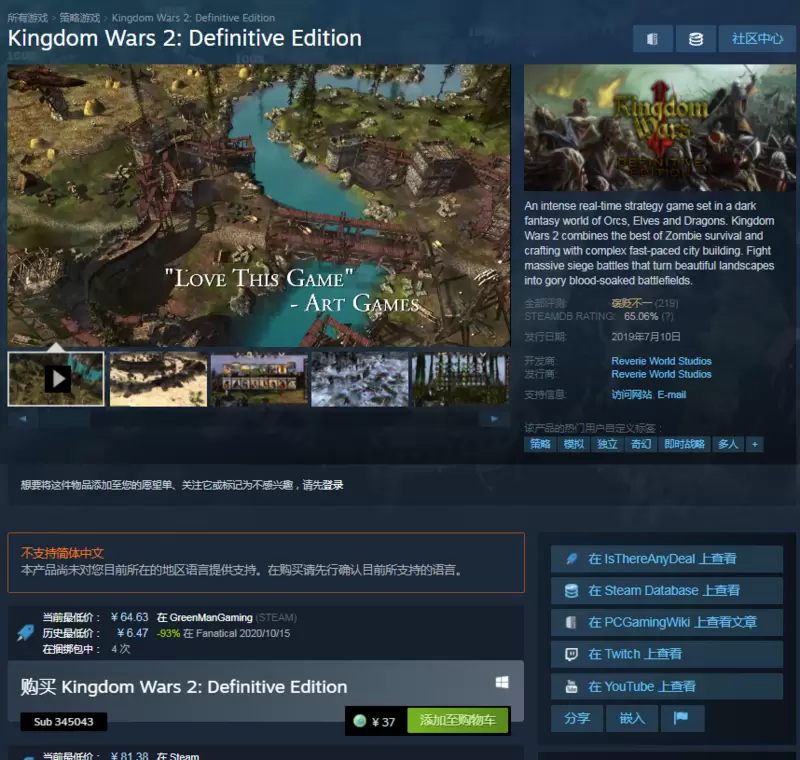Click the rocket price-tracker icon
Viewport: 800px width, 760px height.
click(x=26, y=633)
